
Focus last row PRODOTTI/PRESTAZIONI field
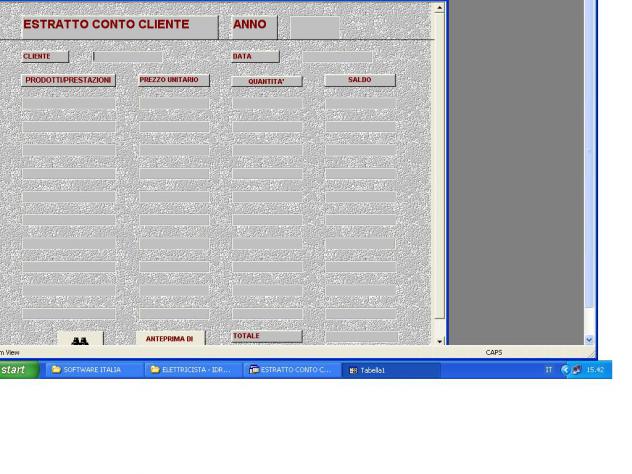pyautogui.click(x=69, y=314)
